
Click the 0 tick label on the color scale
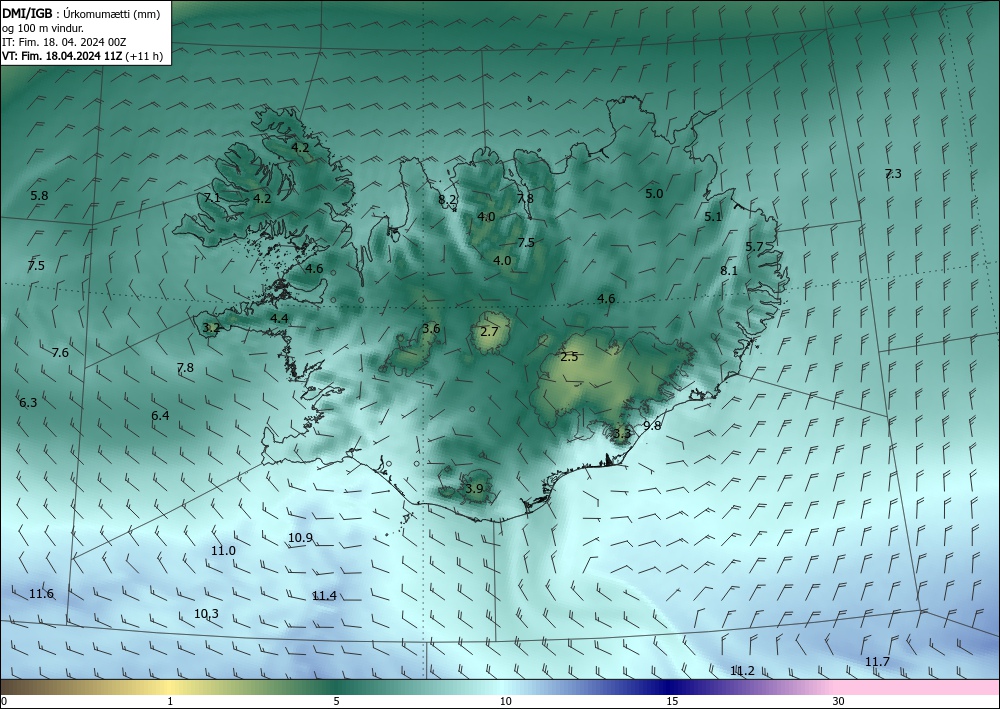coord(4,701)
